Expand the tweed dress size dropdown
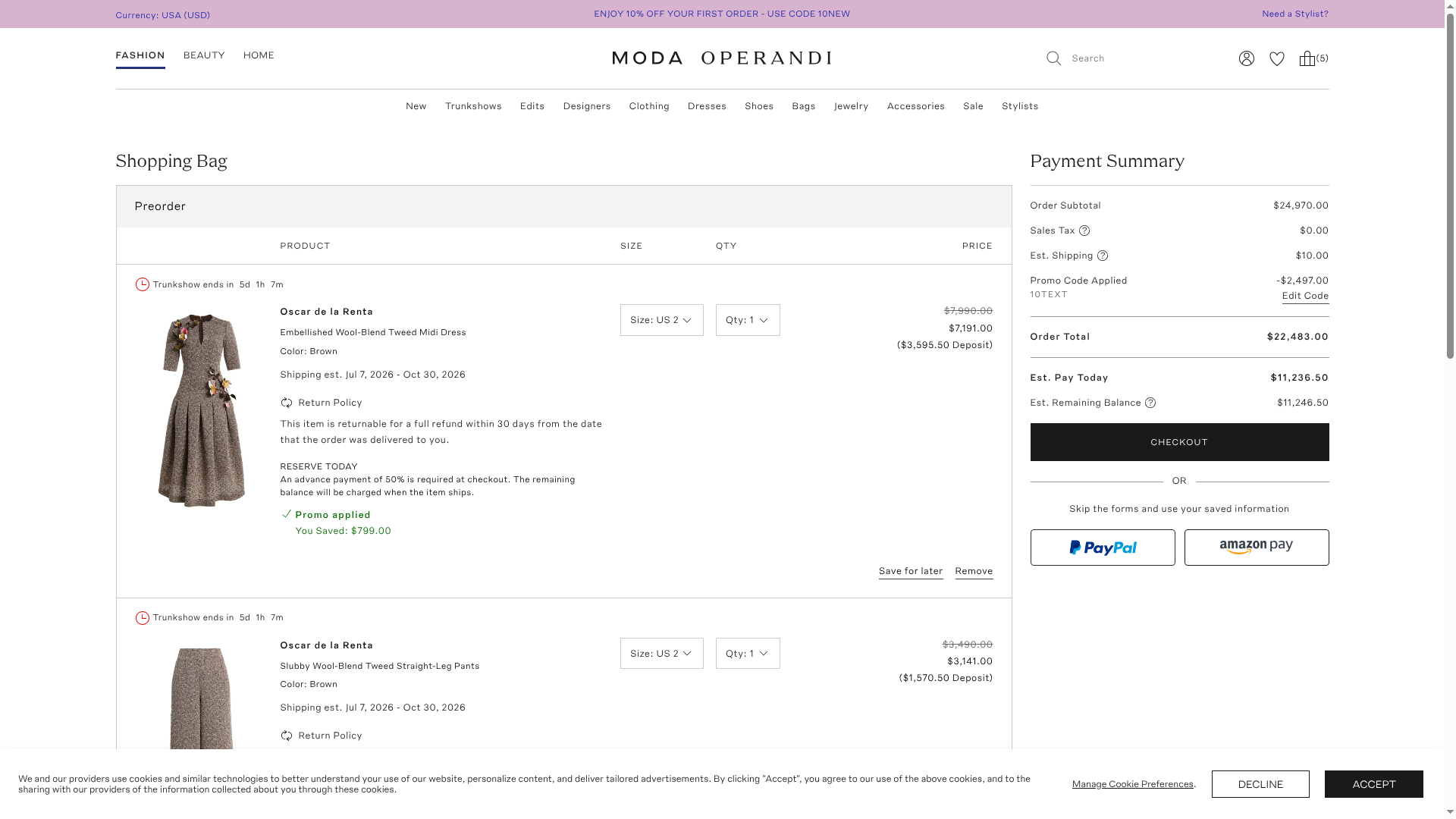Image resolution: width=1456 pixels, height=819 pixels. pos(661,320)
